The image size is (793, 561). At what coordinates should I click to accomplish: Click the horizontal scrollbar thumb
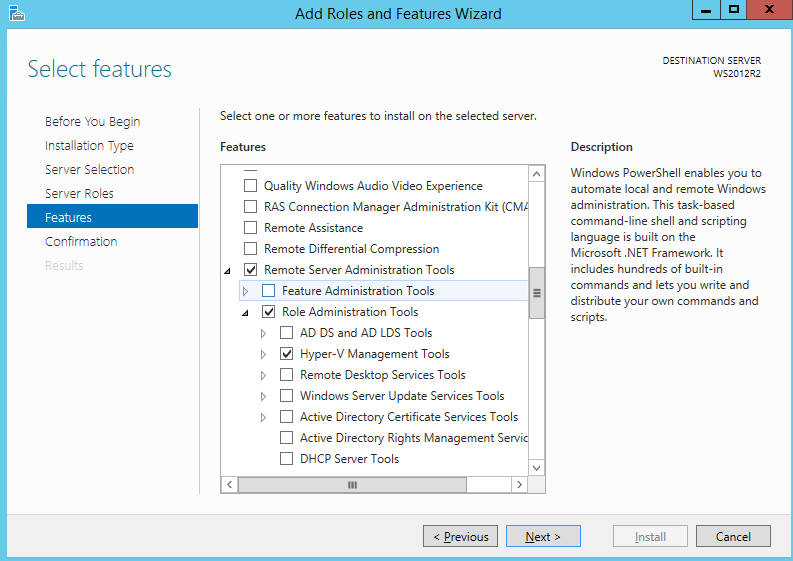pyautogui.click(x=353, y=485)
